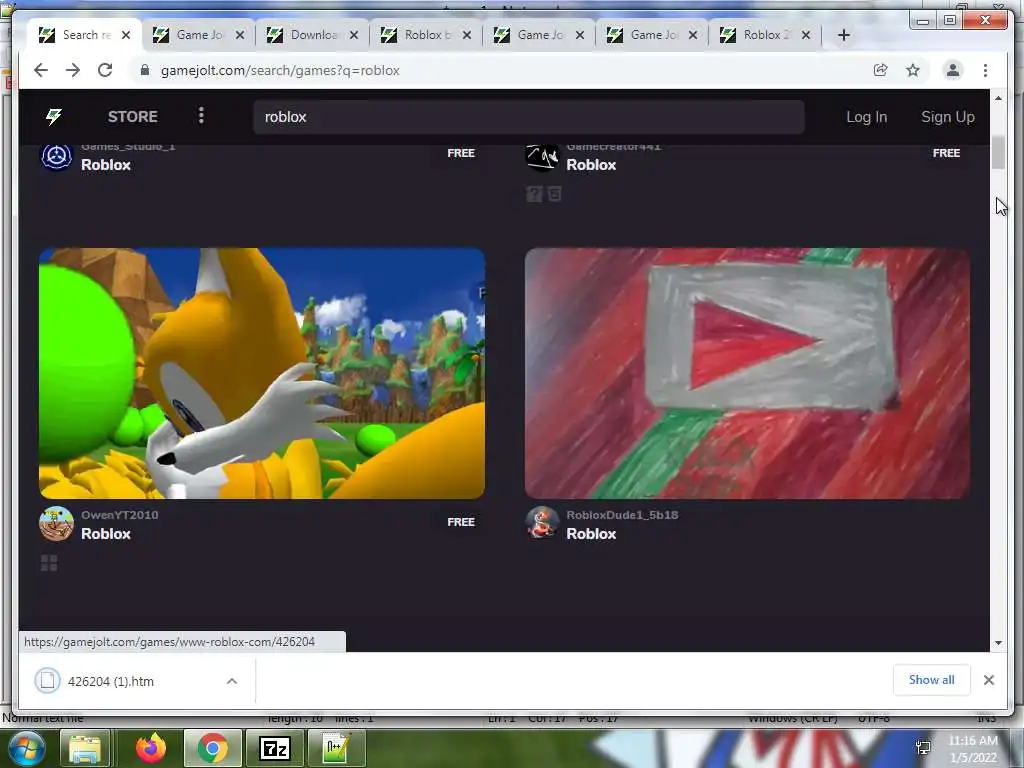The width and height of the screenshot is (1024, 768).
Task: Open Chrome's three-dot menu
Action: pyautogui.click(x=985, y=70)
